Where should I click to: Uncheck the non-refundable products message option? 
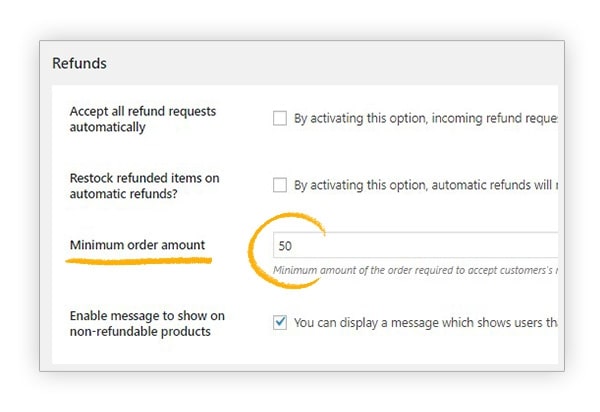pos(280,323)
